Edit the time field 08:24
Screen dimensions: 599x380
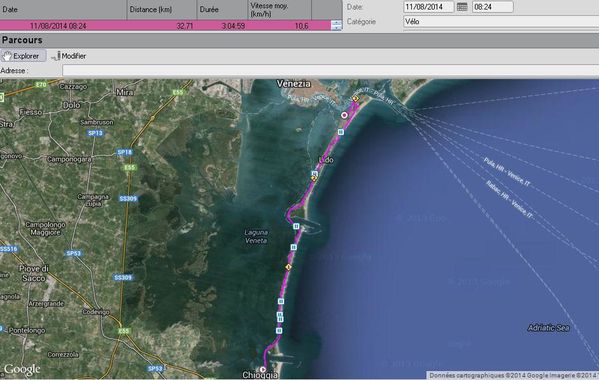click(492, 7)
